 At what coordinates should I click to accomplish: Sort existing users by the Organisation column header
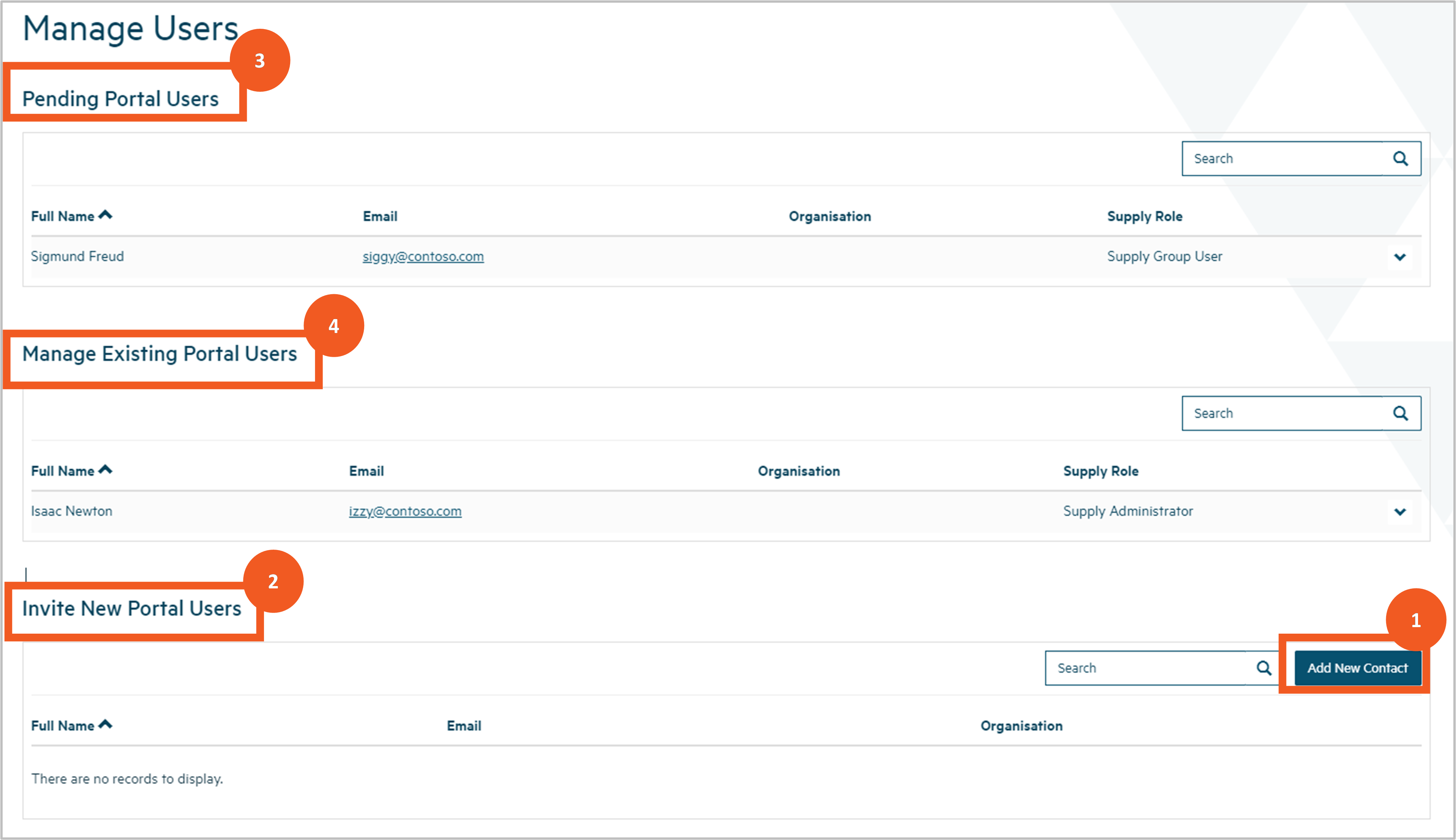[799, 471]
